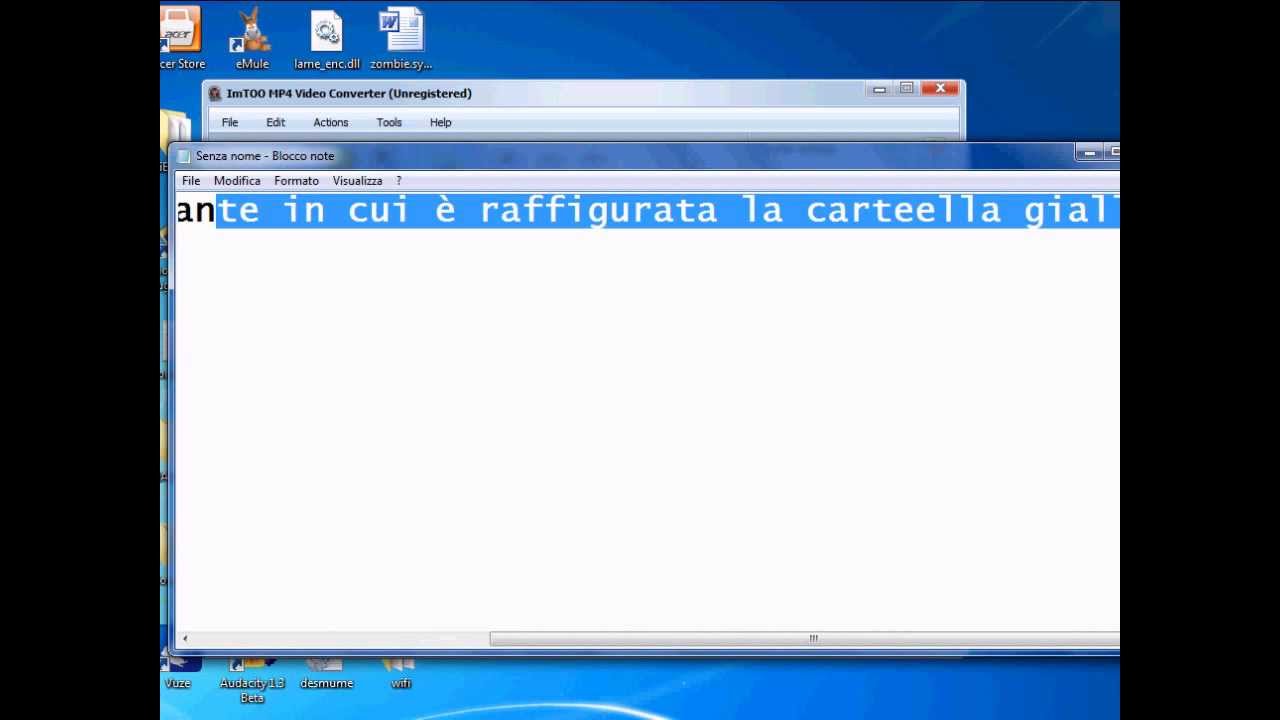The image size is (1280, 720).
Task: Click the word 'carteella' in the text
Action: pos(904,210)
